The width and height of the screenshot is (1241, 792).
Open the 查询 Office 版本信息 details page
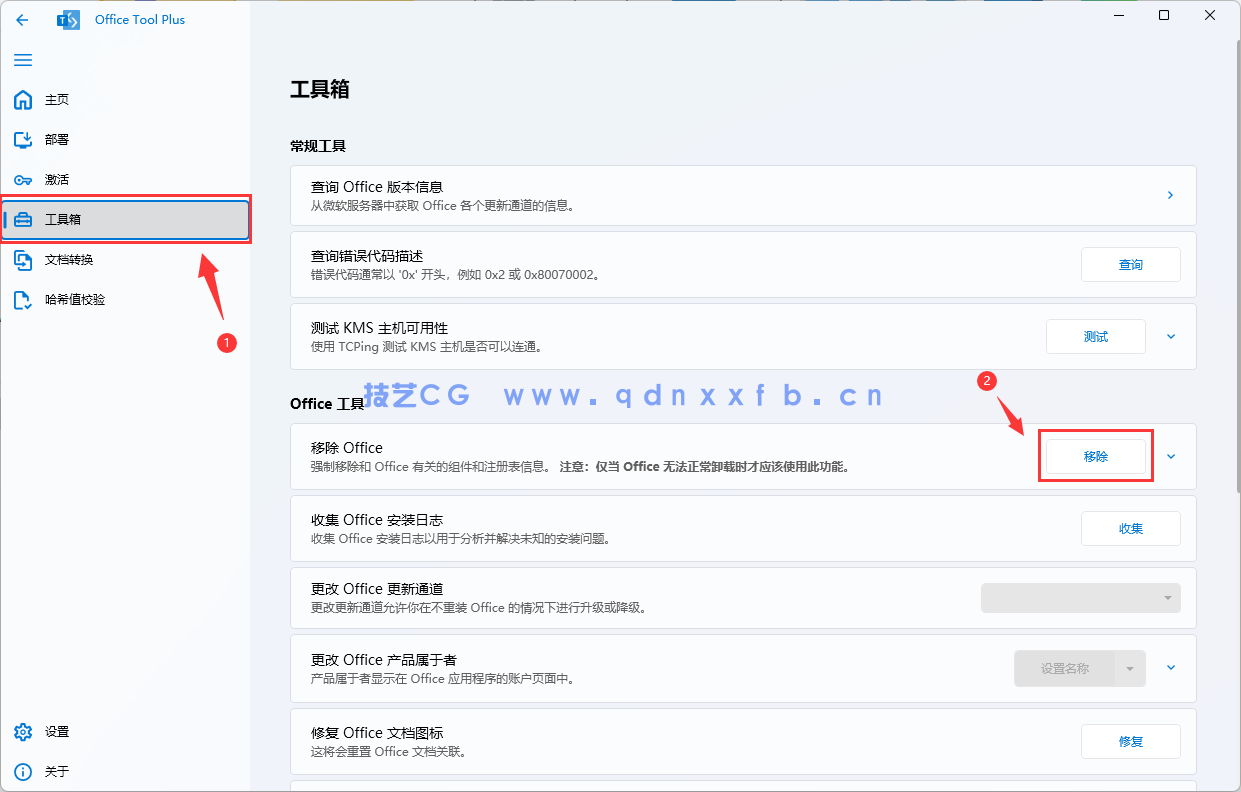[1170, 195]
